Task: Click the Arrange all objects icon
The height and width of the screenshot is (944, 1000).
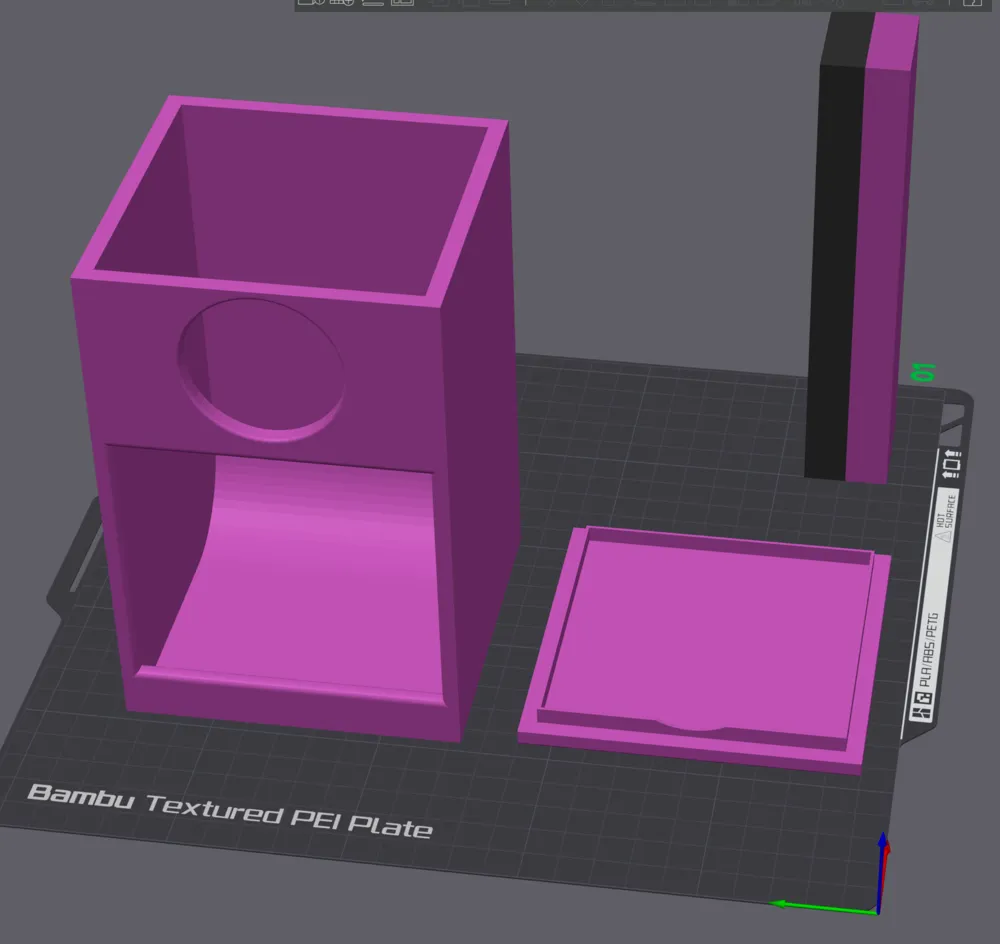Action: (x=402, y=4)
